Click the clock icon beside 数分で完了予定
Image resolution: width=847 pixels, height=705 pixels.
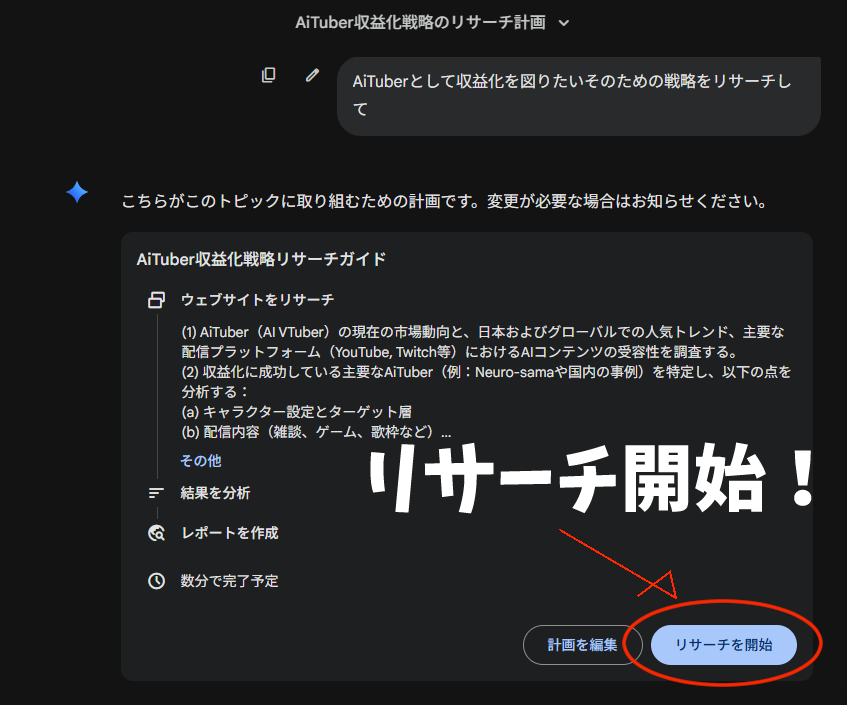156,581
